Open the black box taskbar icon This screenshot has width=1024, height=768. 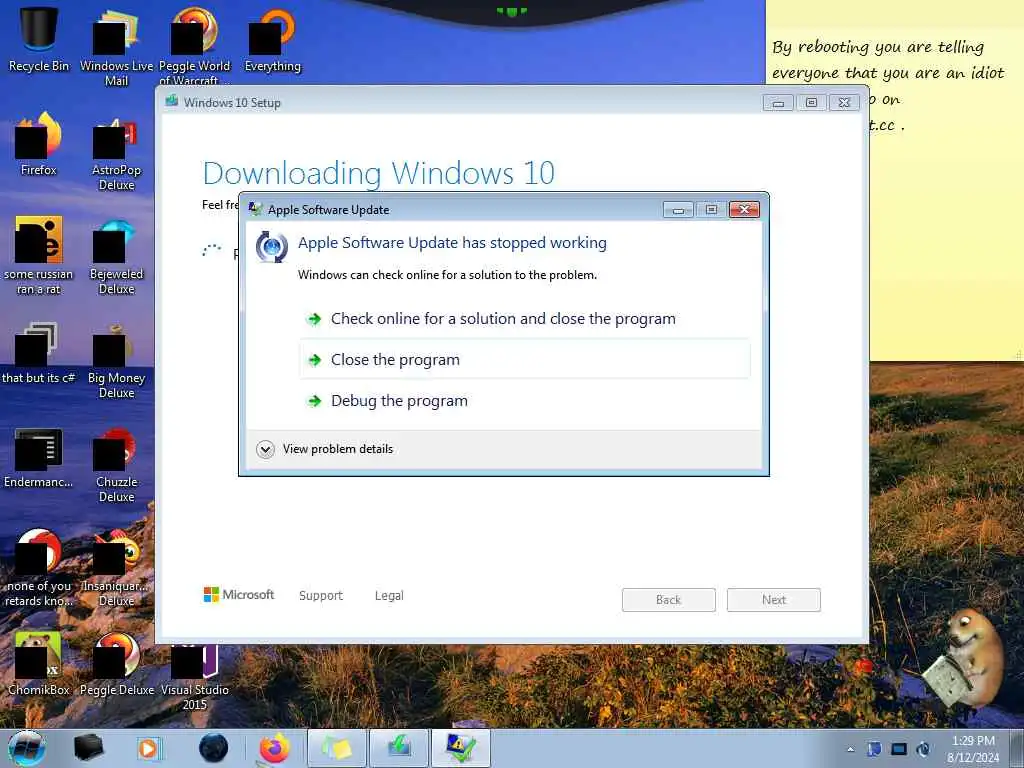point(89,748)
